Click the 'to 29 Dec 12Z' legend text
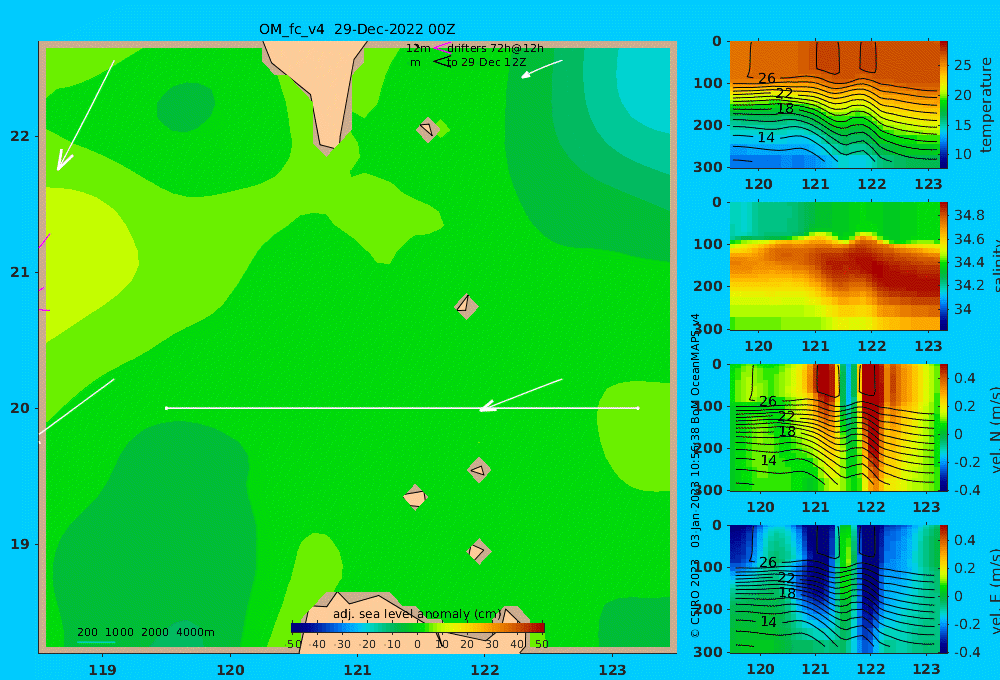1000x680 pixels. pos(487,63)
